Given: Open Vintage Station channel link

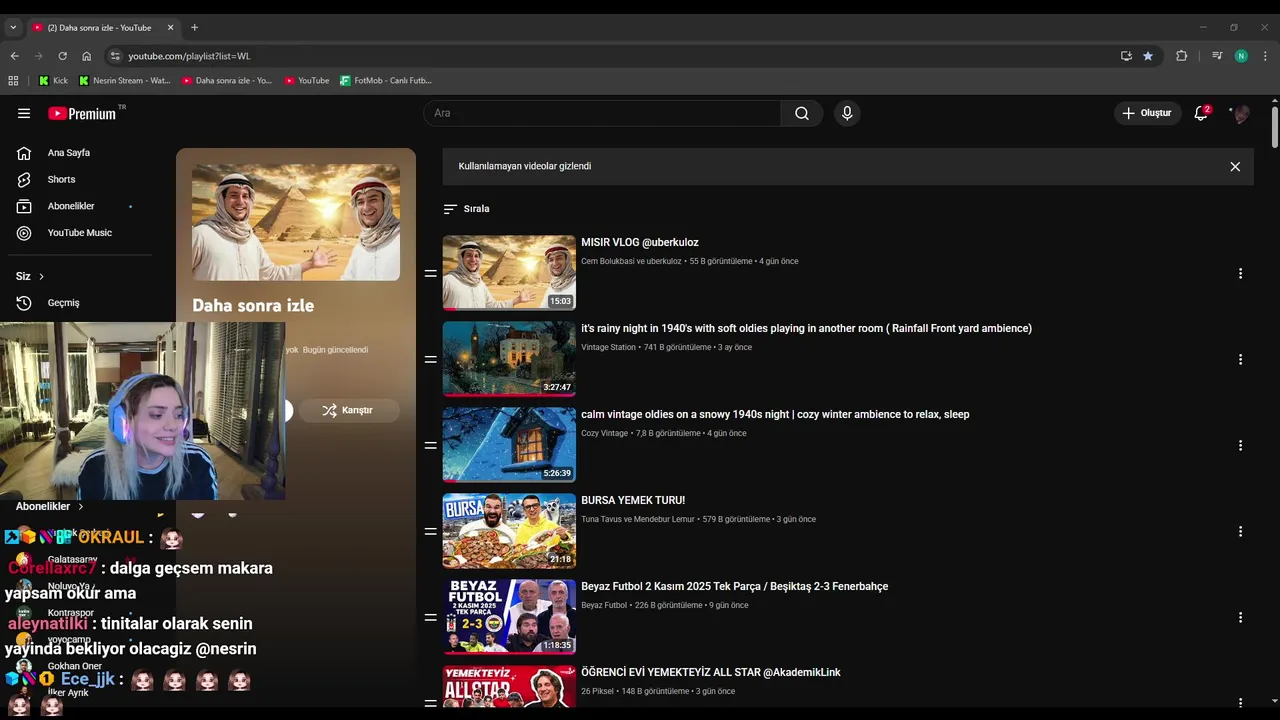Looking at the screenshot, I should click(x=608, y=347).
